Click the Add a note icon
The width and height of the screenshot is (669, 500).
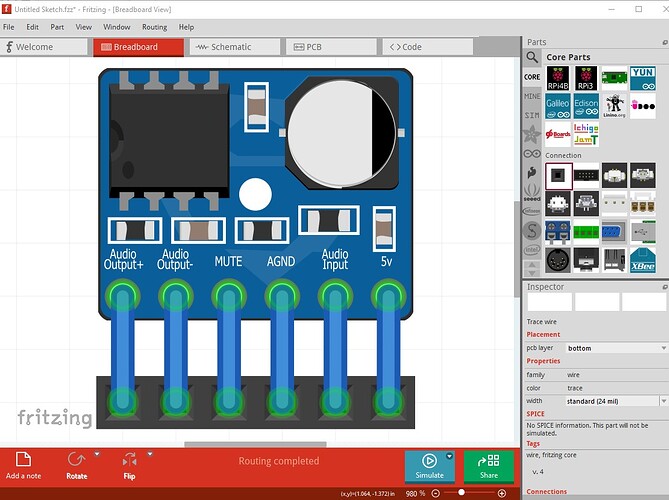click(x=25, y=461)
